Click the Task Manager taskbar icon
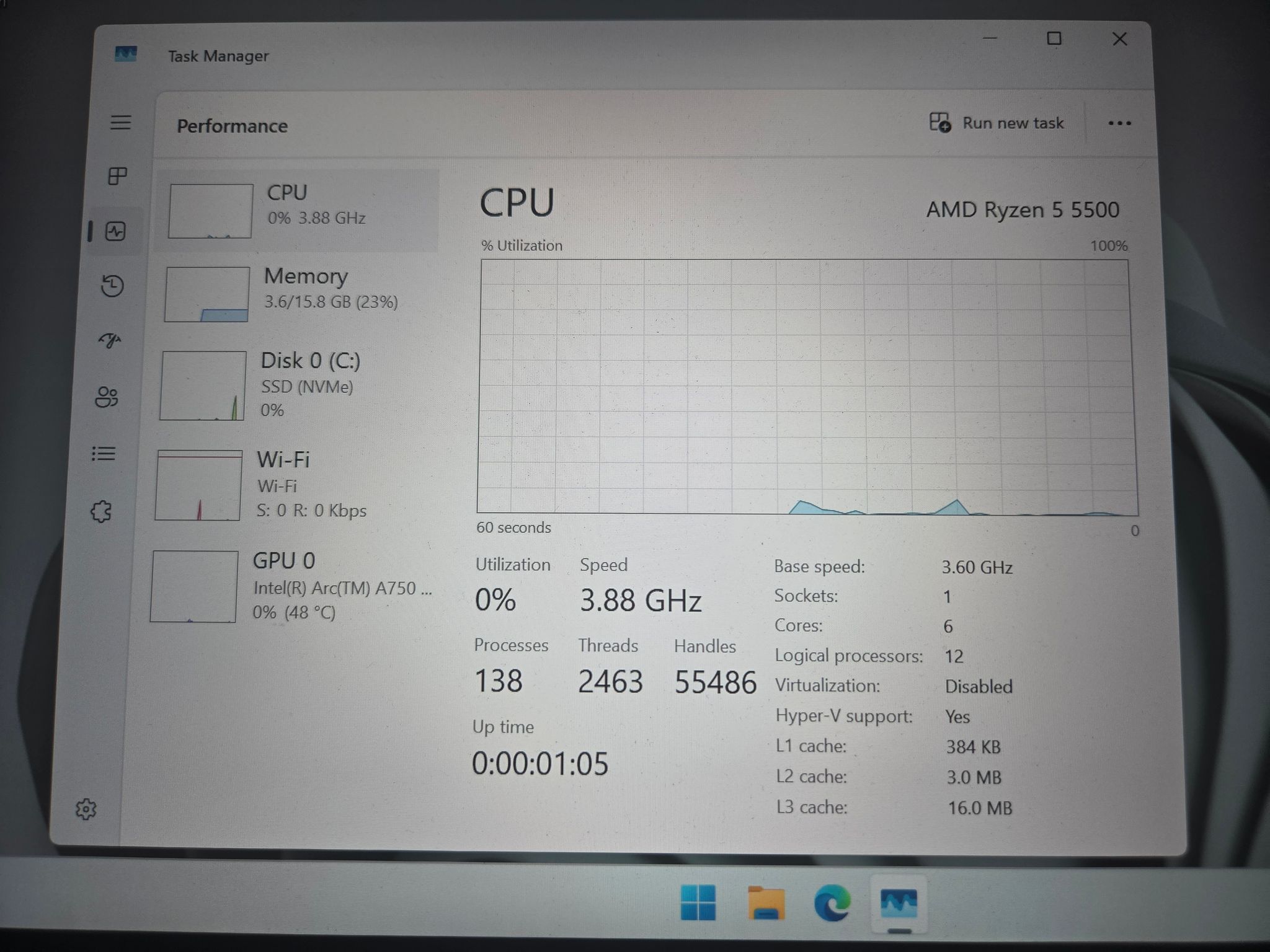1270x952 pixels. click(899, 904)
